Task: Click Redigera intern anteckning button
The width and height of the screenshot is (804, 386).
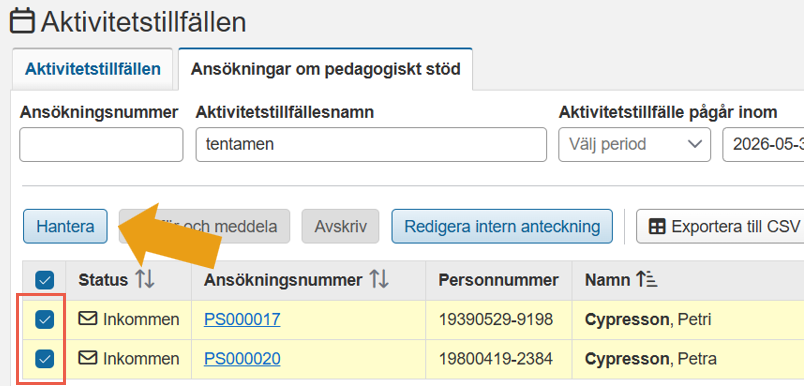Action: pyautogui.click(x=502, y=226)
